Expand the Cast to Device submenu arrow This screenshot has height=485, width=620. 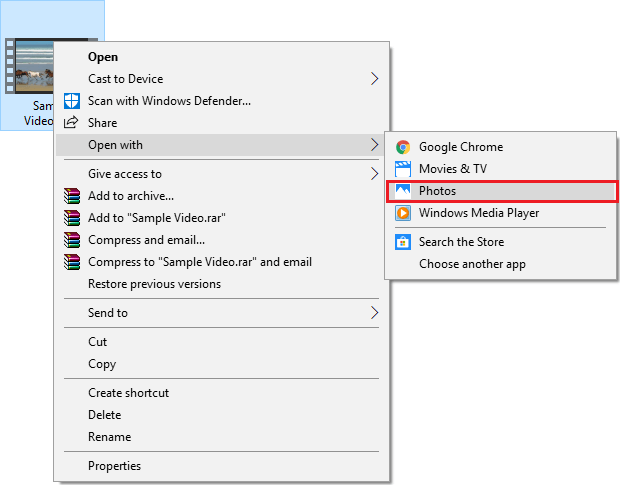click(374, 79)
